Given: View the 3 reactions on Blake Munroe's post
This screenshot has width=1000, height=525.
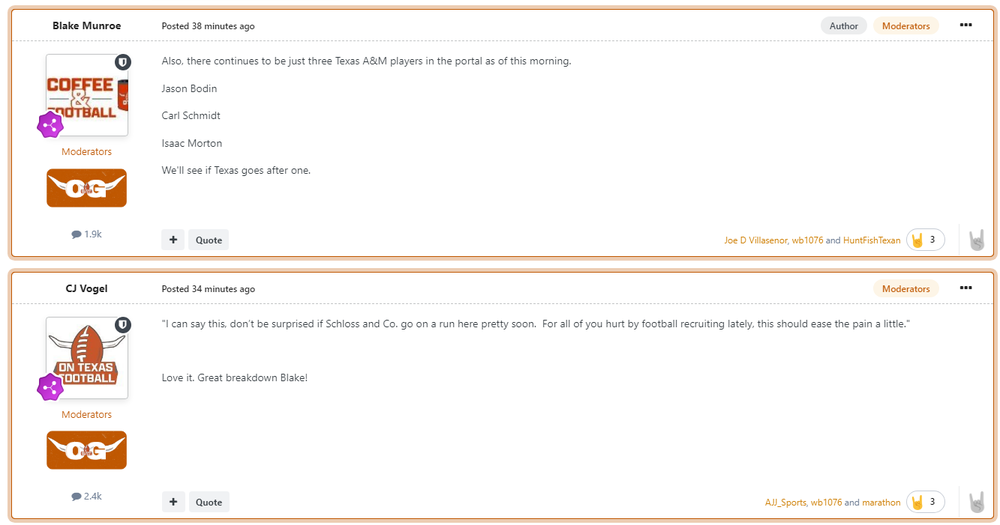Looking at the screenshot, I should (x=925, y=240).
